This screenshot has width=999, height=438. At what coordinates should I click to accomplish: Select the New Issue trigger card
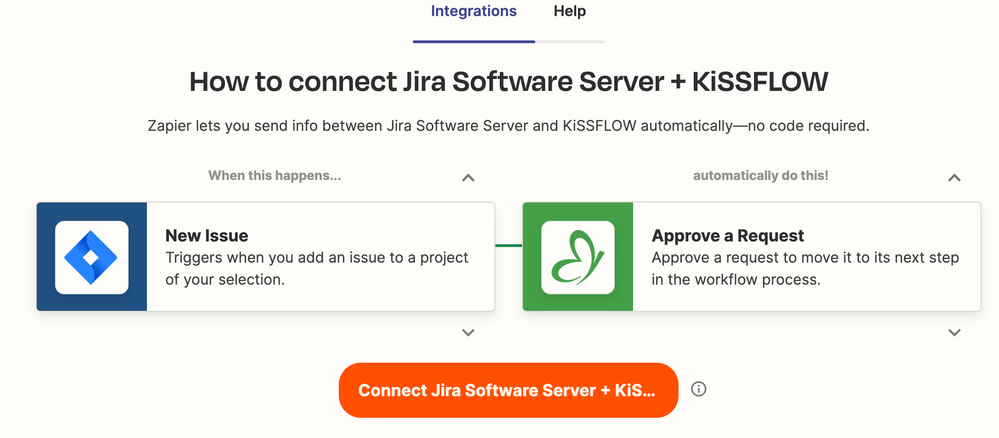coord(266,257)
